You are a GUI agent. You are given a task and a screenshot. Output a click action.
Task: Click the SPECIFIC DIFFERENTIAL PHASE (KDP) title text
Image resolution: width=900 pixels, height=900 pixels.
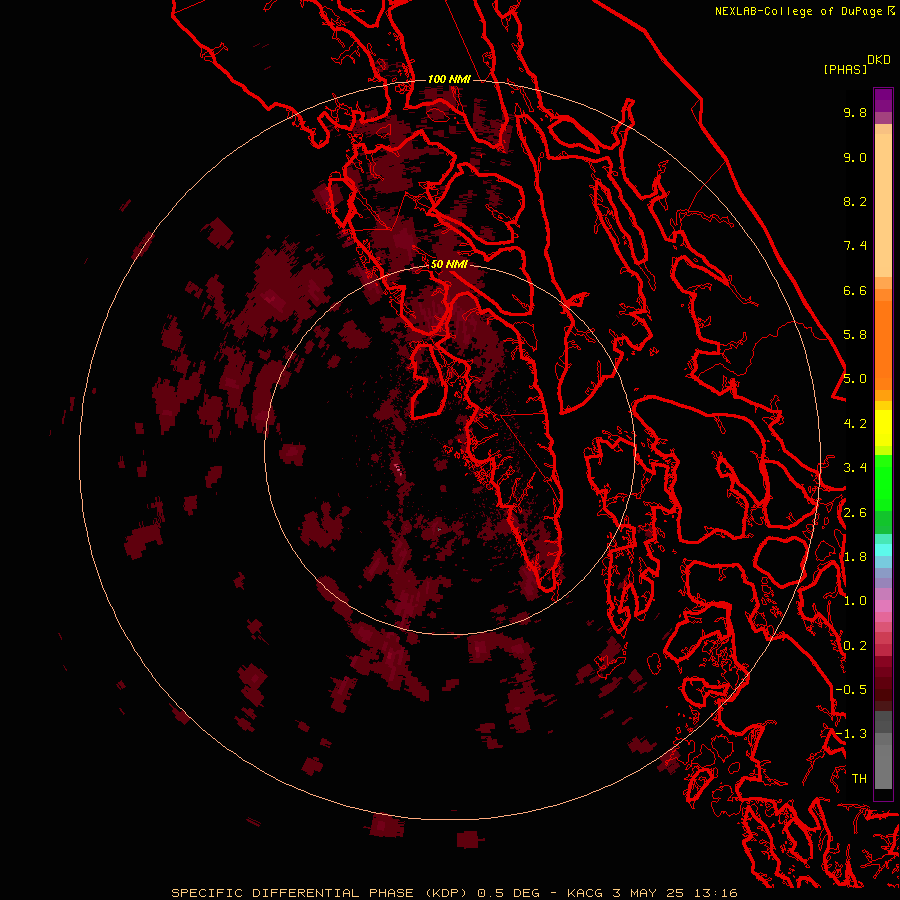click(319, 893)
